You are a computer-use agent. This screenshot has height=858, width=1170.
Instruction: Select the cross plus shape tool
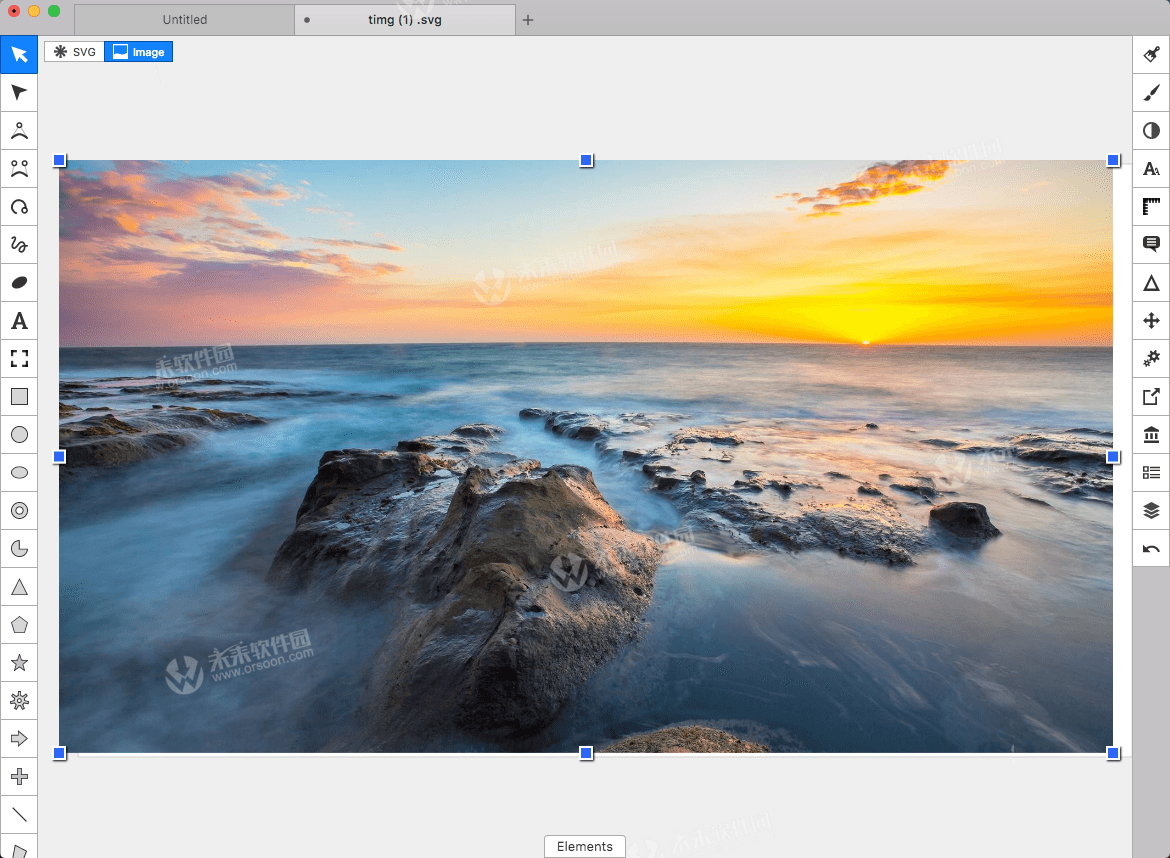coord(19,777)
